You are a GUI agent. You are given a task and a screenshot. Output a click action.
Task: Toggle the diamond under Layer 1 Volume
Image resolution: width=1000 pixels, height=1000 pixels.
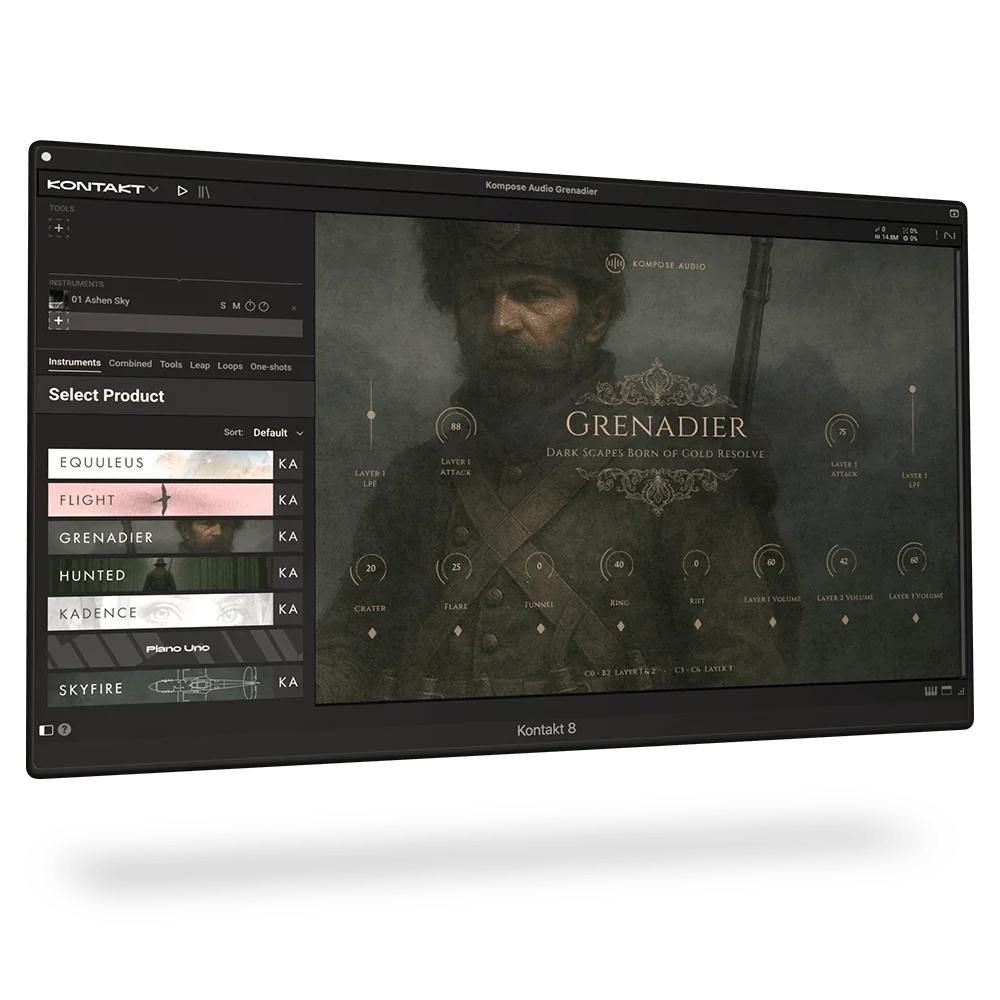(x=772, y=622)
